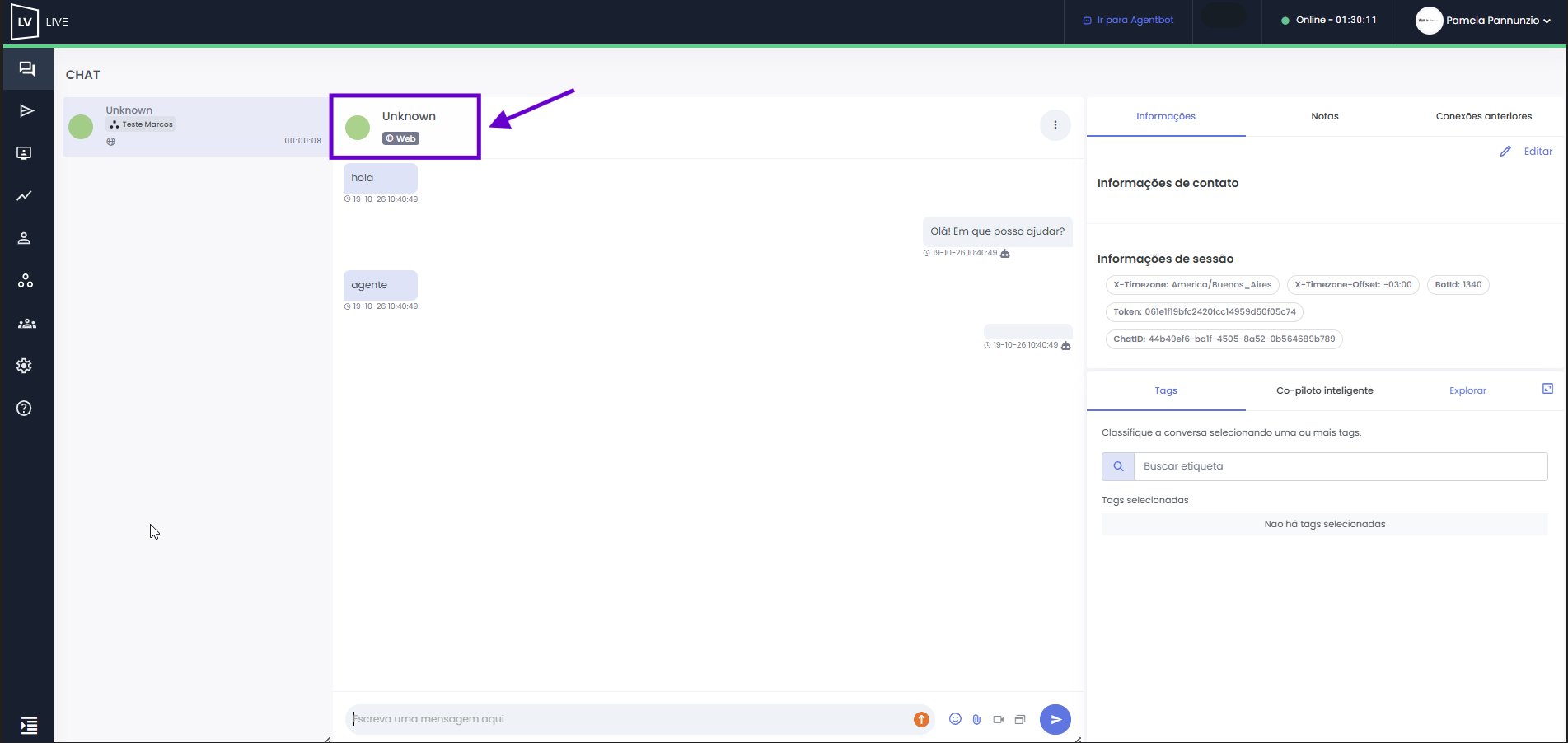Open the settings gear in sidebar
The image size is (1568, 743).
coord(25,366)
